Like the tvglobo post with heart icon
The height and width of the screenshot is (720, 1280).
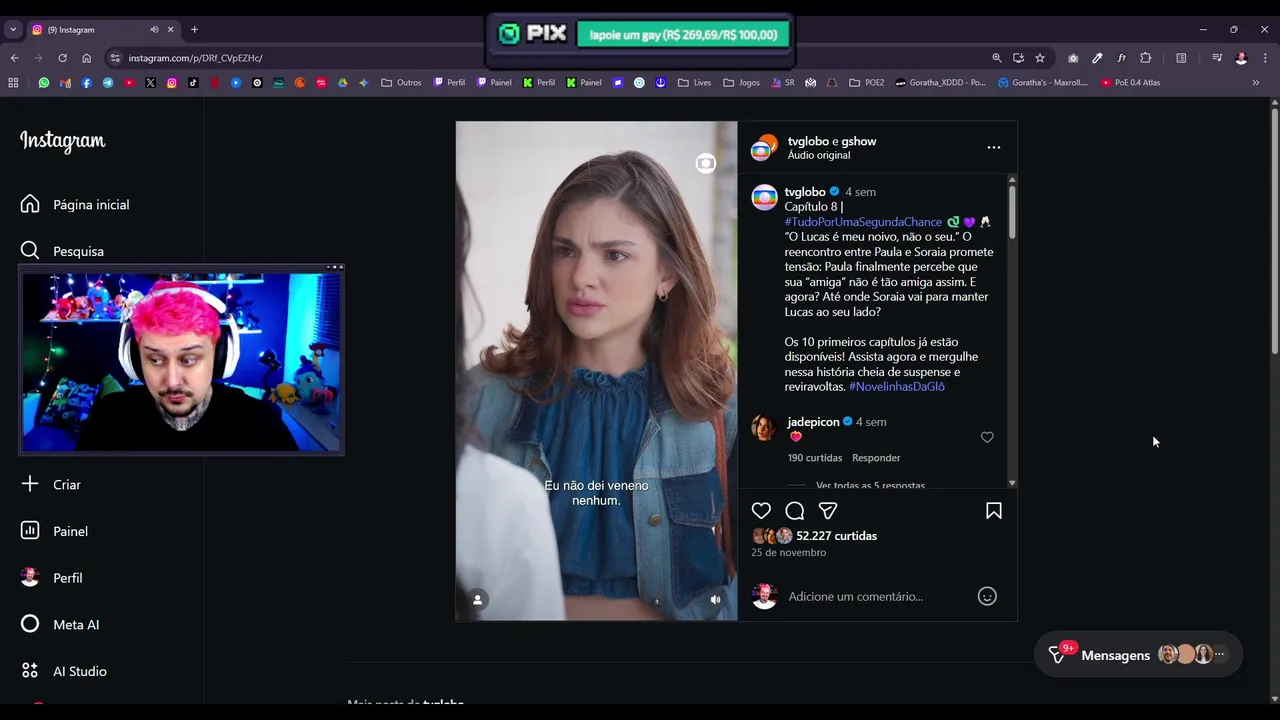point(761,511)
